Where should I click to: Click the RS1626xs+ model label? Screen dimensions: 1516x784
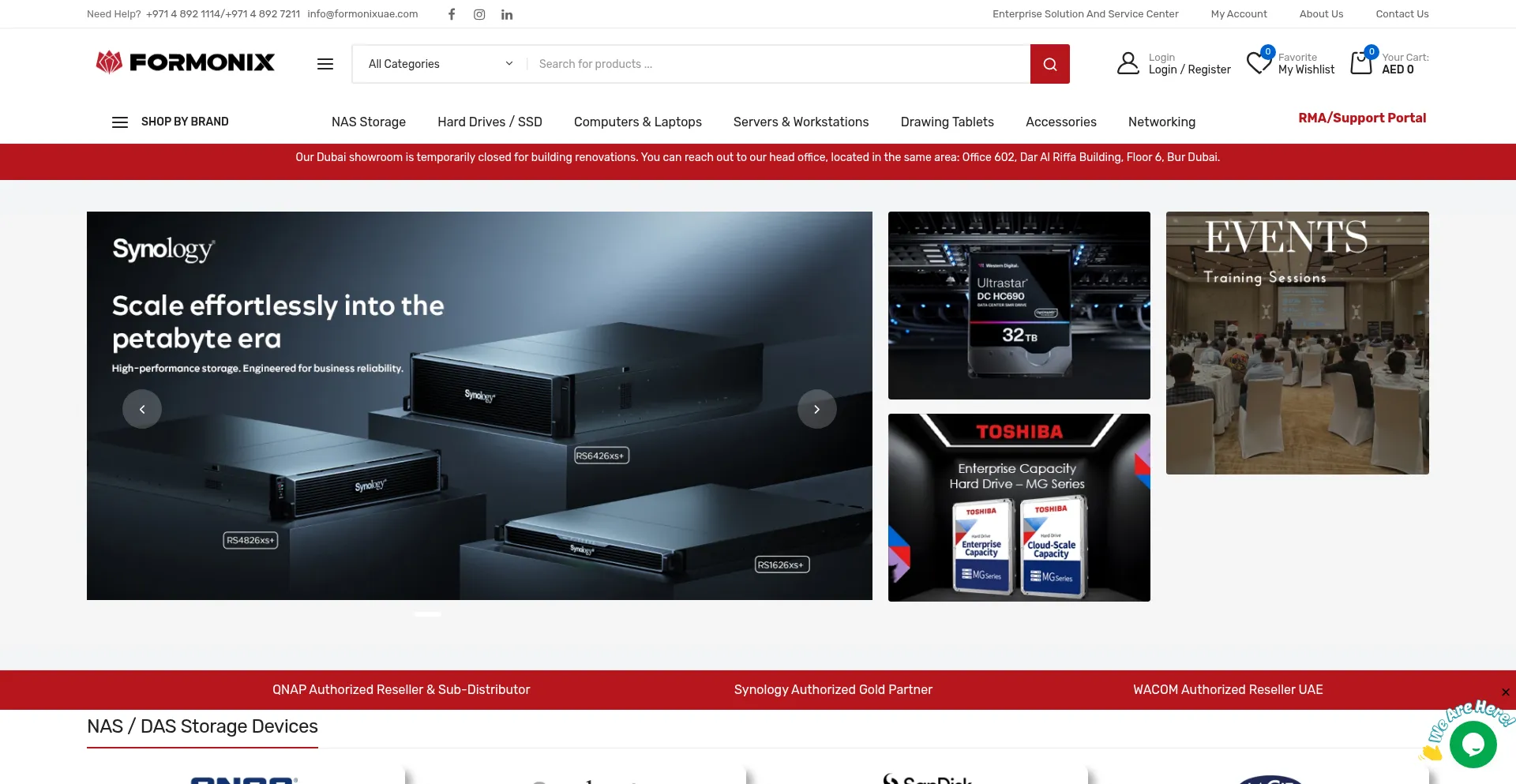[782, 565]
